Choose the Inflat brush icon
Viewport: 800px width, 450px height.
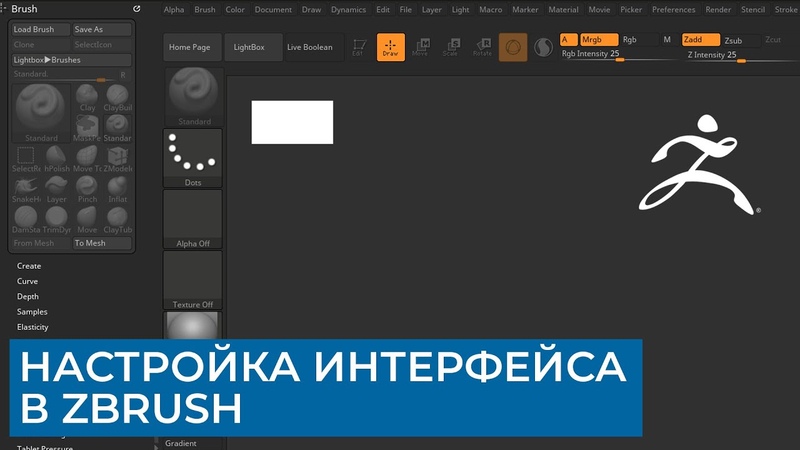tap(117, 190)
